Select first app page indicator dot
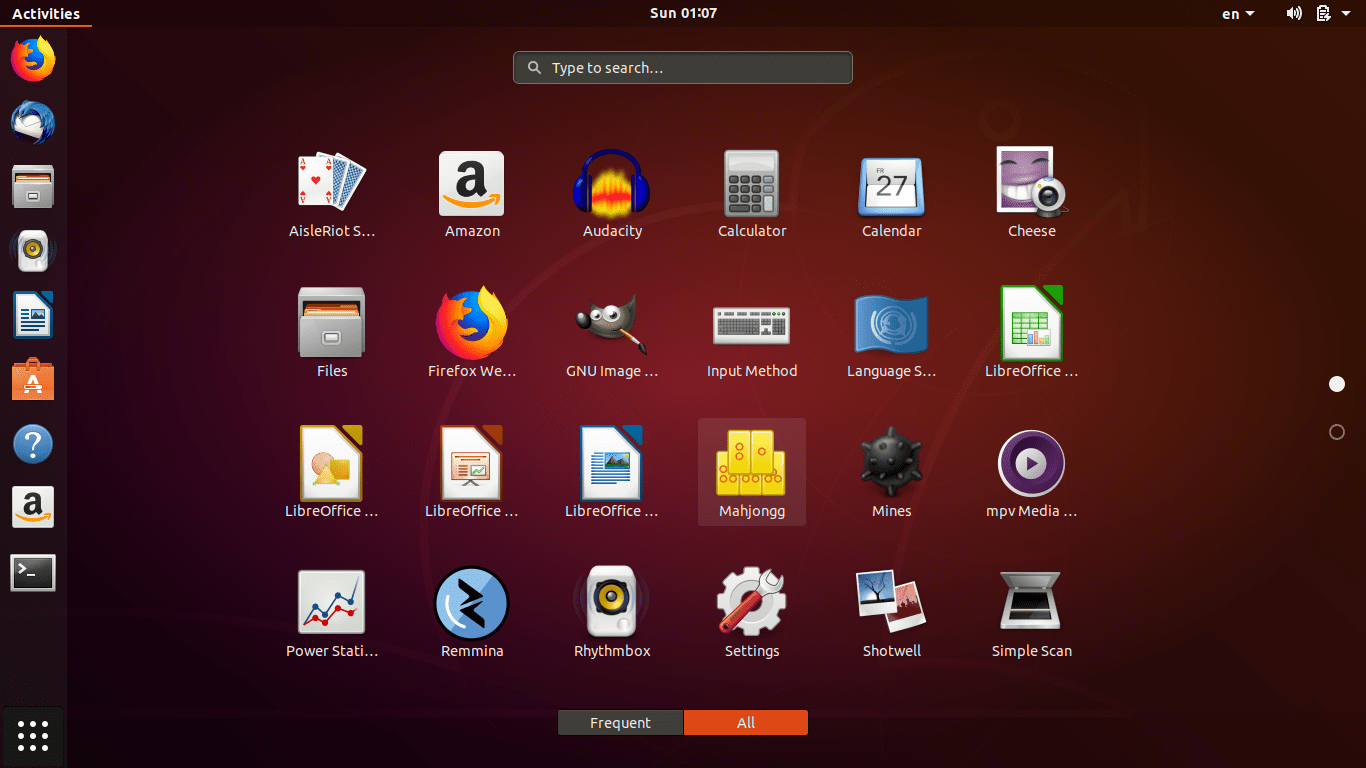1366x768 pixels. 1337,384
